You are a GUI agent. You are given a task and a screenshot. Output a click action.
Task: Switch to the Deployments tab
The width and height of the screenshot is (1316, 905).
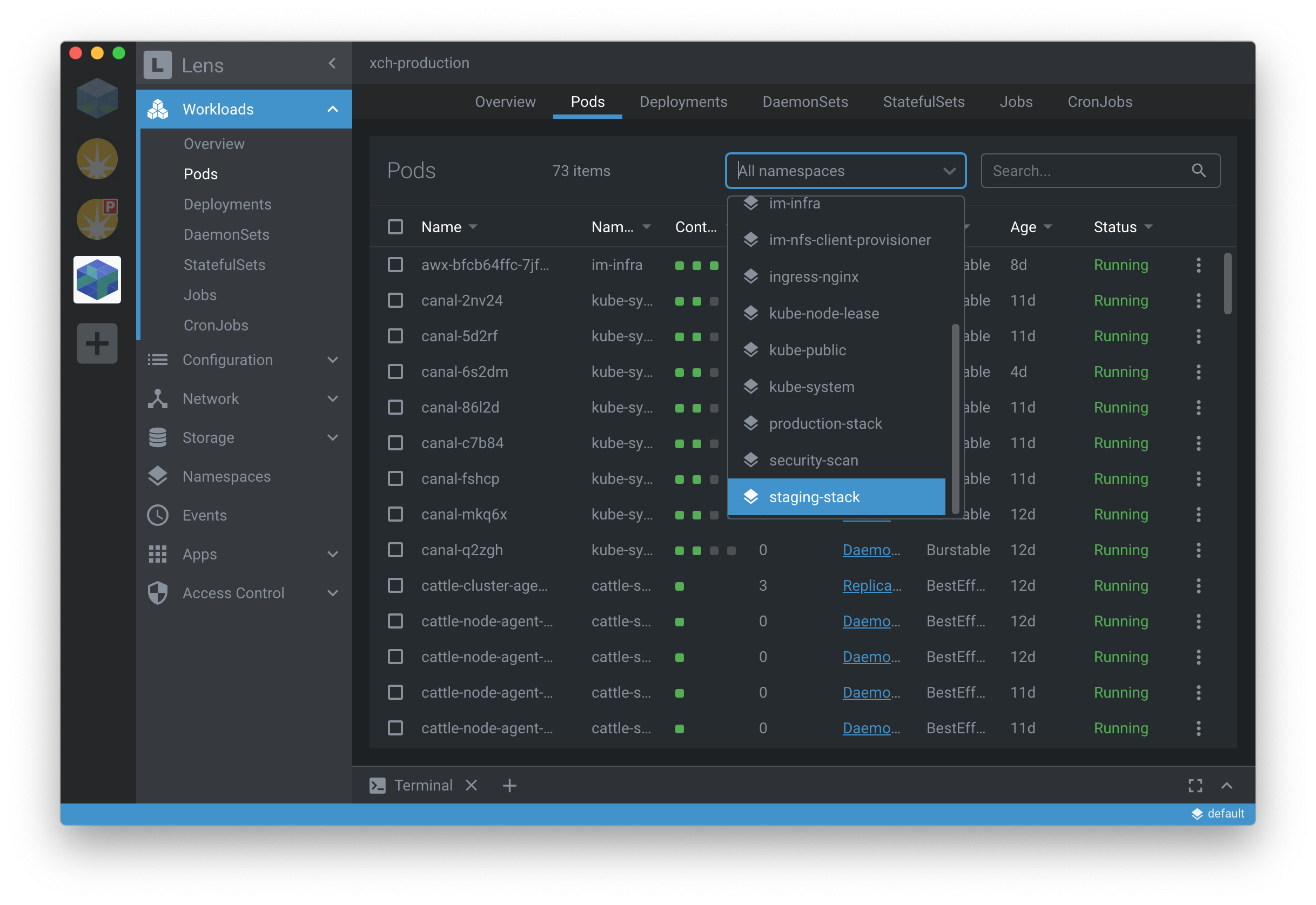pyautogui.click(x=683, y=102)
